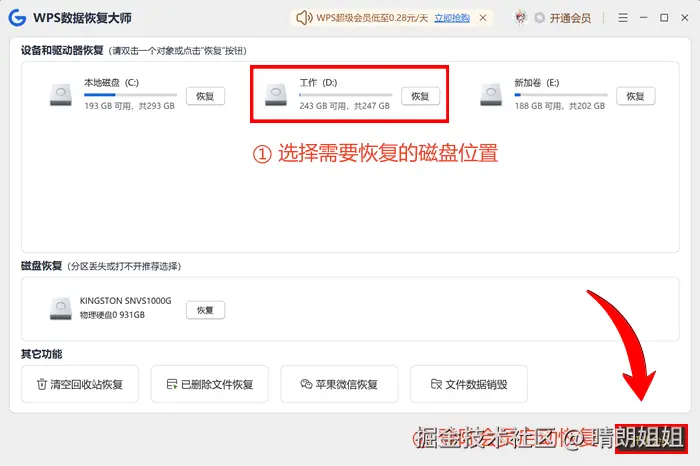The image size is (700, 466).
Task: Click text 188 GB 可用, 共202 GB
Action: [560, 106]
